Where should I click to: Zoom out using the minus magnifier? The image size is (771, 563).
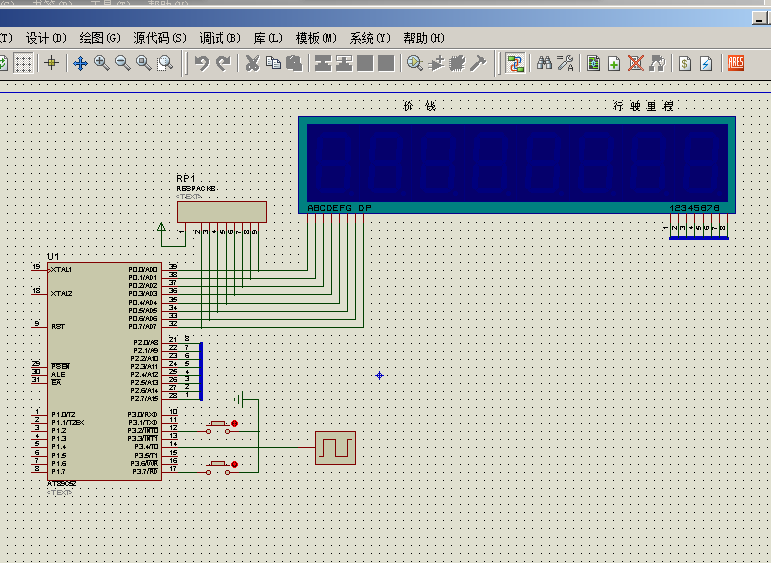[x=122, y=63]
